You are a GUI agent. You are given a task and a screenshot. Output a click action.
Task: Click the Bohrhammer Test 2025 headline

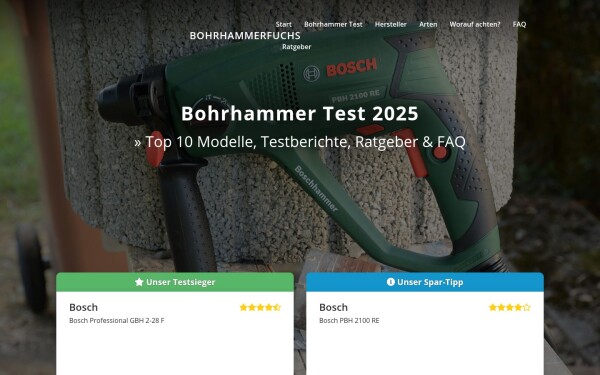[300, 113]
